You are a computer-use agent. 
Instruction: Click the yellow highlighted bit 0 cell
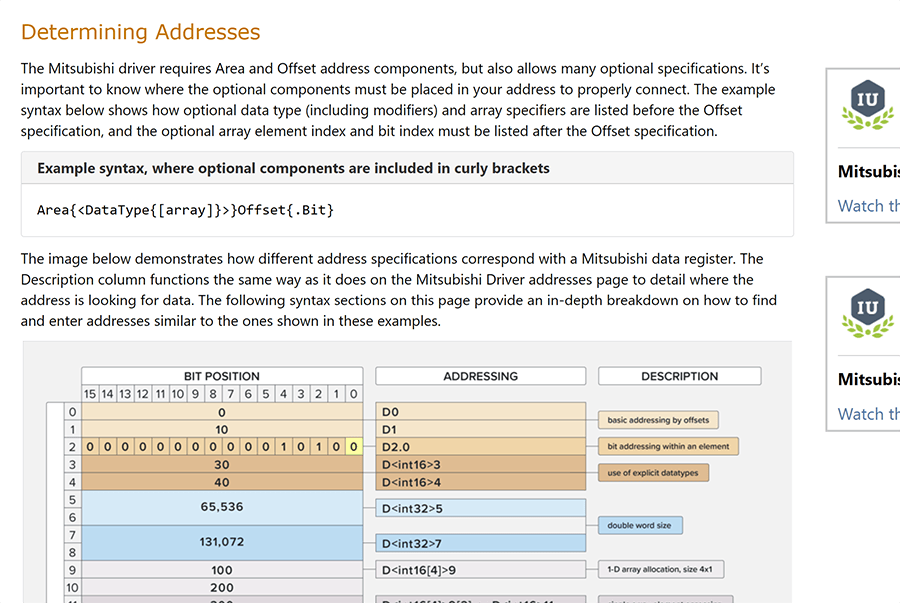[354, 446]
